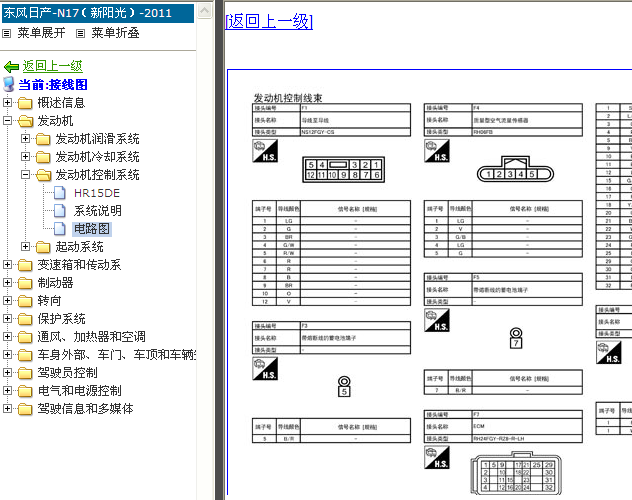The image size is (632, 500).
Task: Click the 发动机控制线束 diagram title
Action: coord(288,98)
